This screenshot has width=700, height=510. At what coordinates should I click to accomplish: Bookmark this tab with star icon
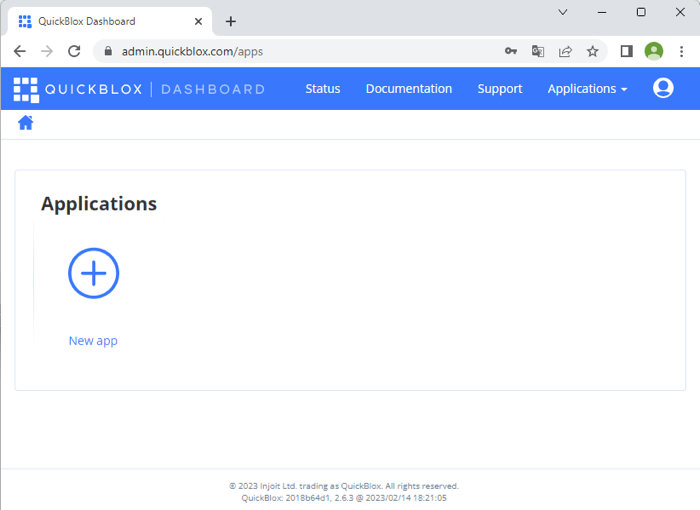point(592,51)
